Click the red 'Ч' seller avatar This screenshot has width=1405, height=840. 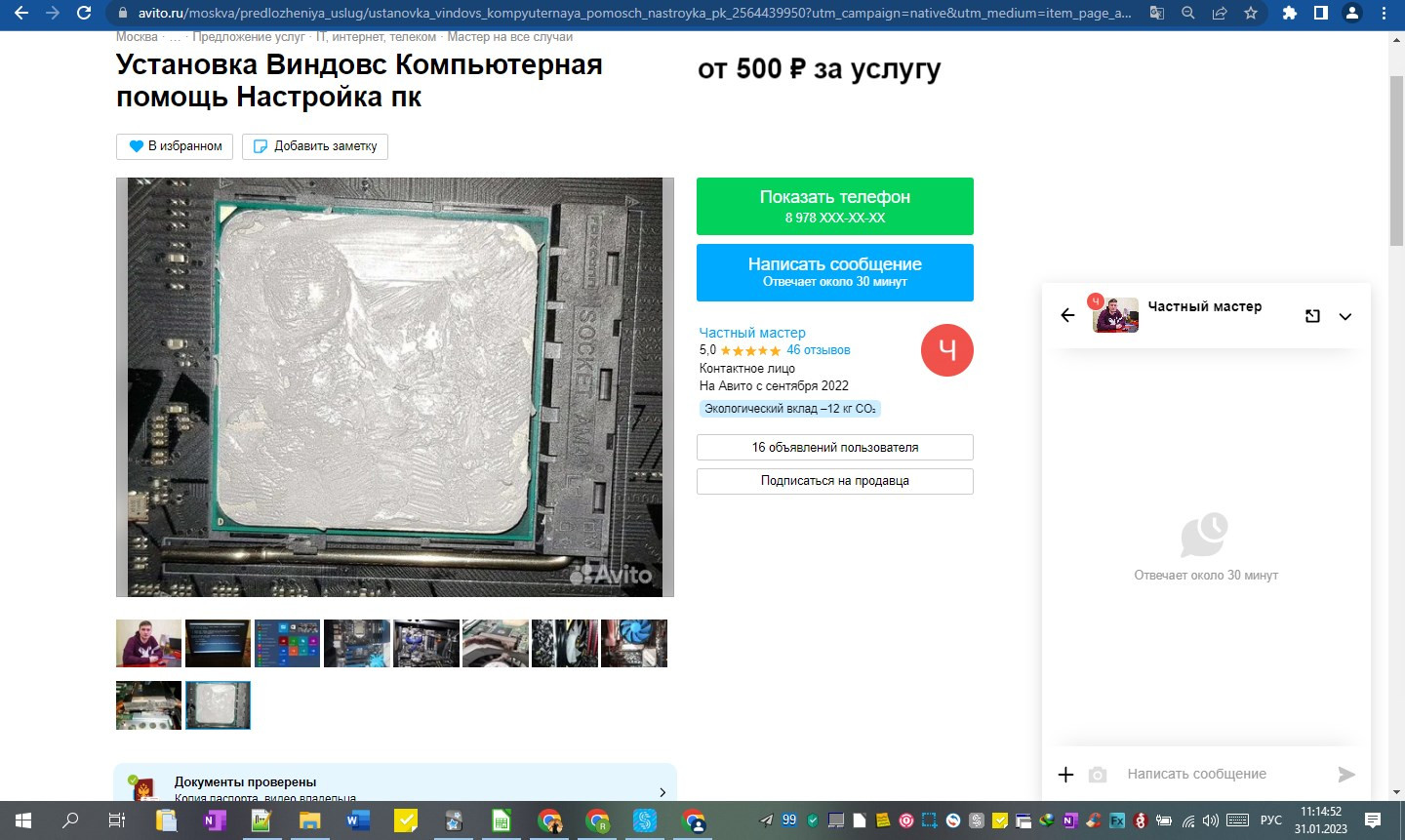pos(947,350)
